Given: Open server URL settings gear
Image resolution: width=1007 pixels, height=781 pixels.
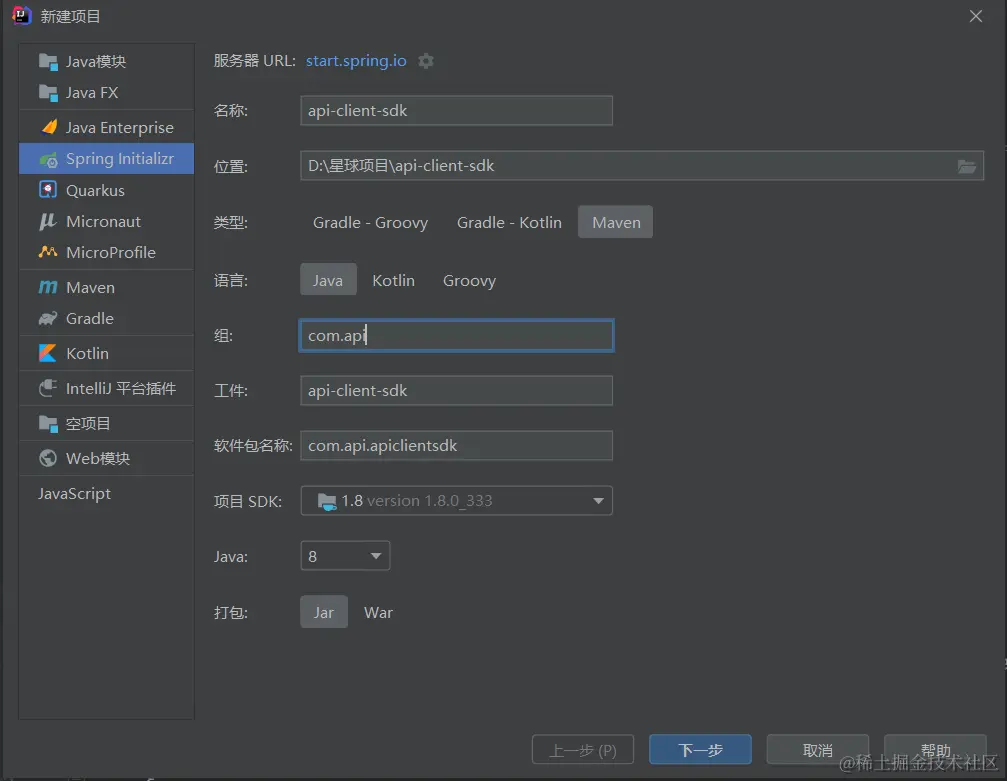Looking at the screenshot, I should (x=426, y=61).
